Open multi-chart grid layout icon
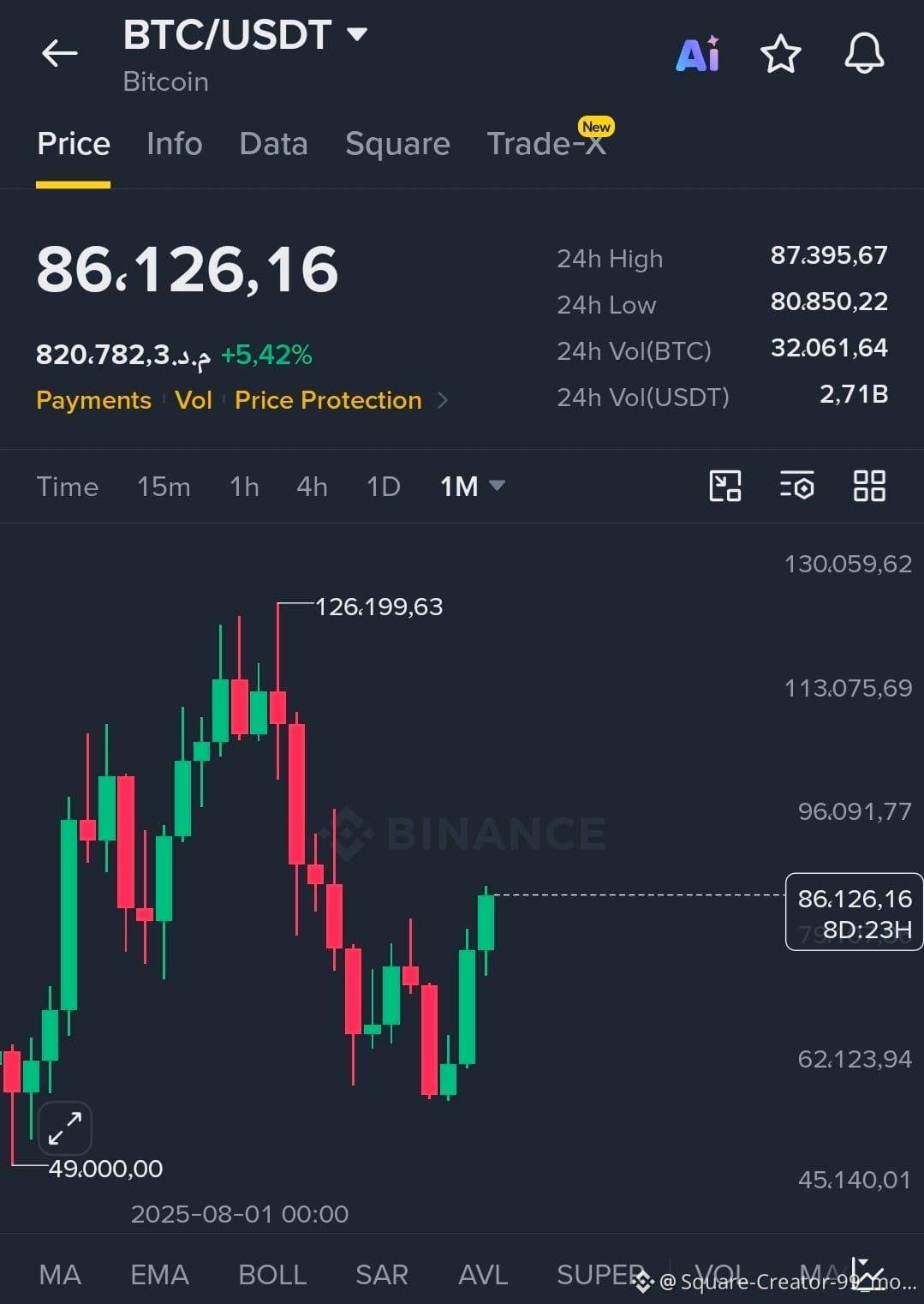924x1304 pixels. (869, 486)
